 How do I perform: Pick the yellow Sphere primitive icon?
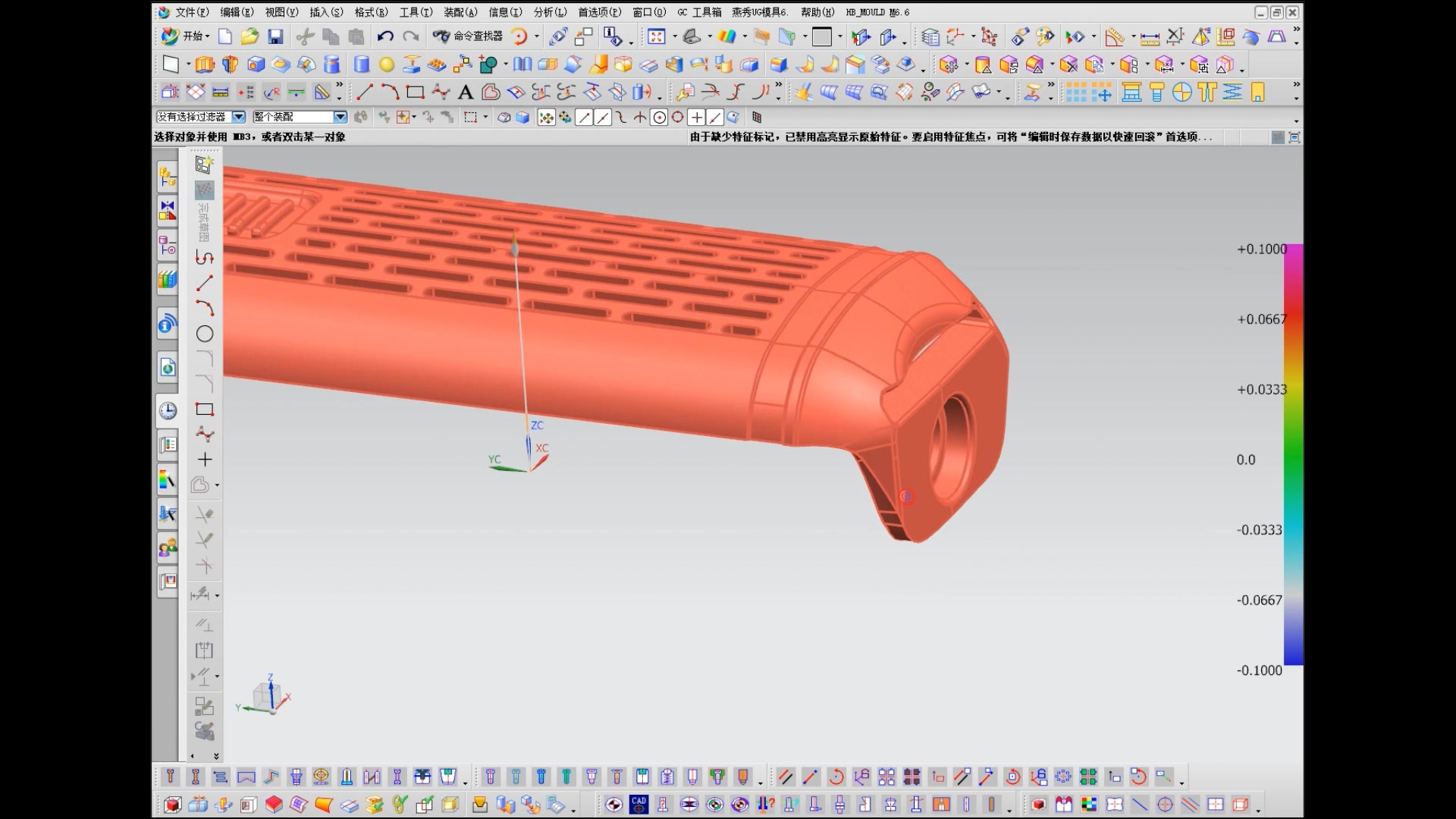point(387,64)
